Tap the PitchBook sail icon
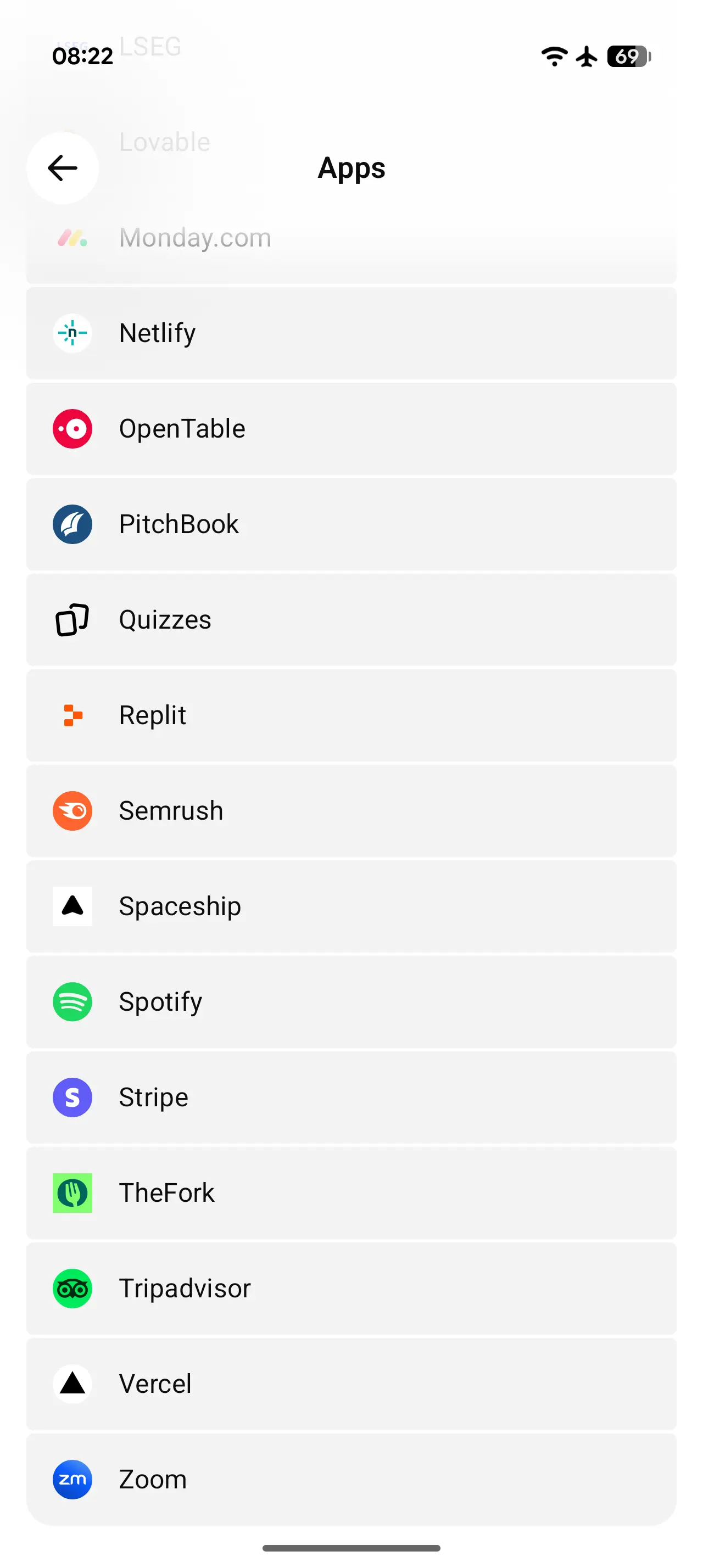703x1568 pixels. pyautogui.click(x=72, y=524)
